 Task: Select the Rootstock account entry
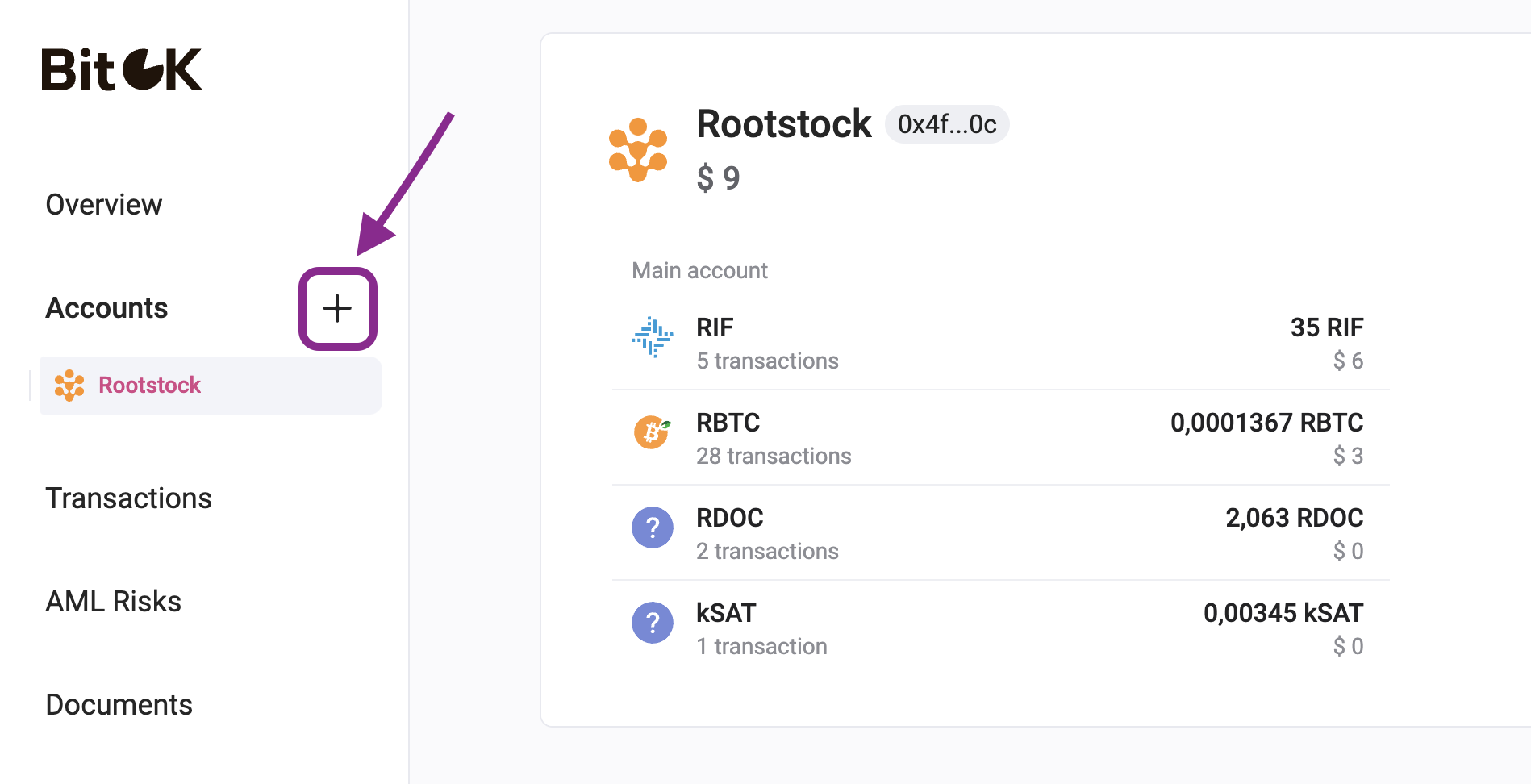click(149, 386)
